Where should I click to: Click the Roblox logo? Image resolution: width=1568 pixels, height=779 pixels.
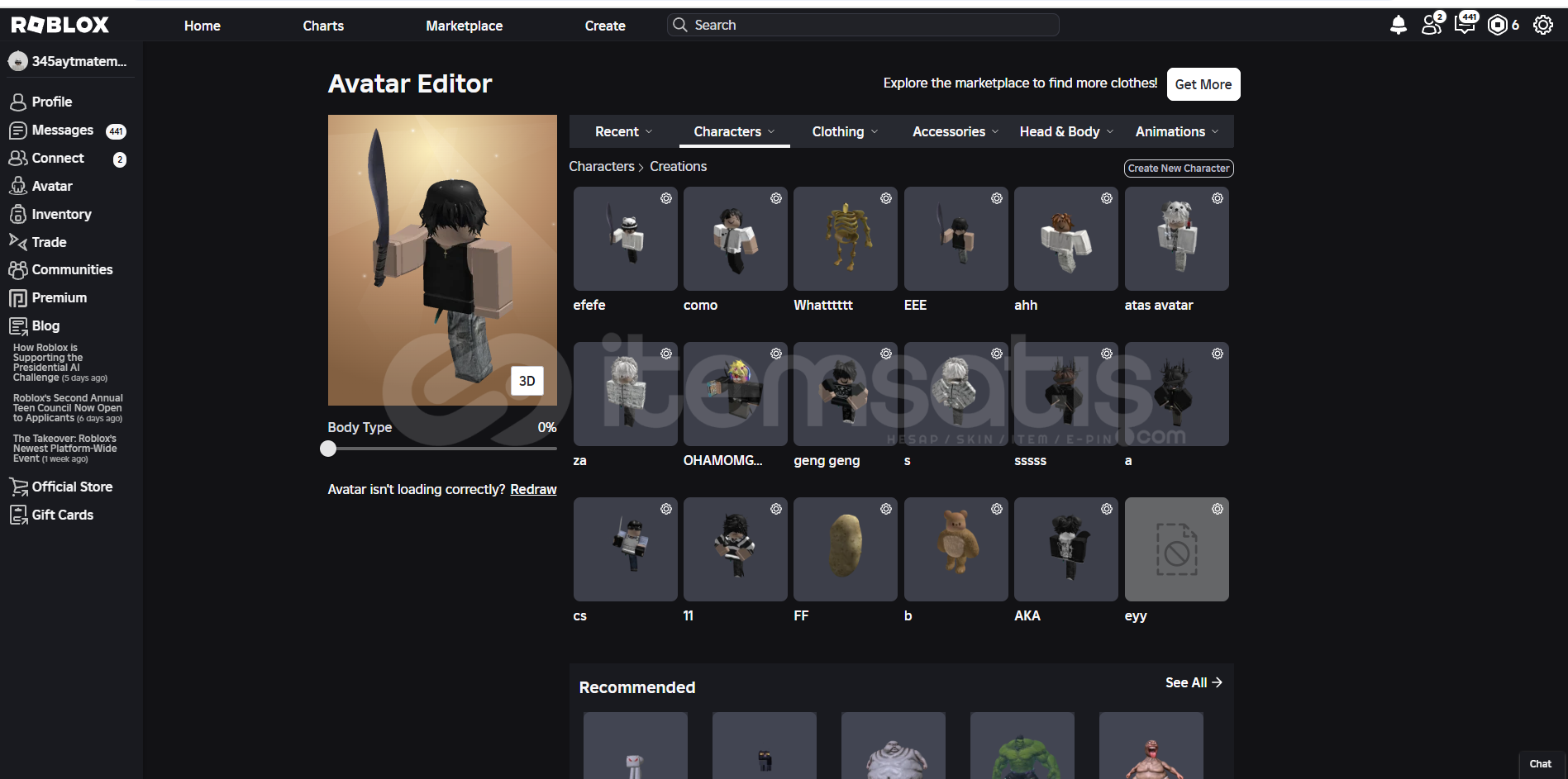(60, 26)
